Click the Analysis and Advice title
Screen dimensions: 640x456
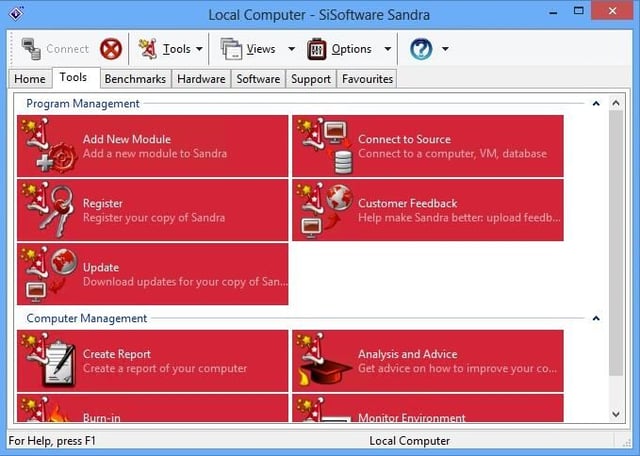pyautogui.click(x=408, y=354)
